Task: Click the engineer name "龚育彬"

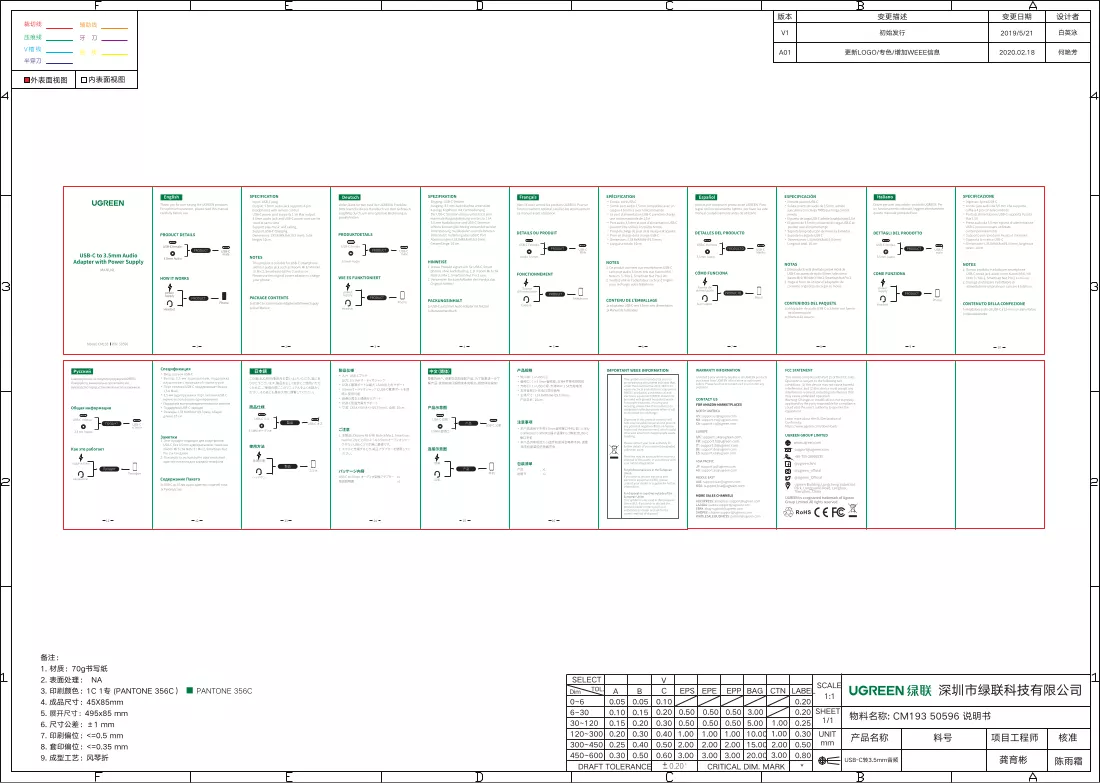Action: click(1013, 760)
